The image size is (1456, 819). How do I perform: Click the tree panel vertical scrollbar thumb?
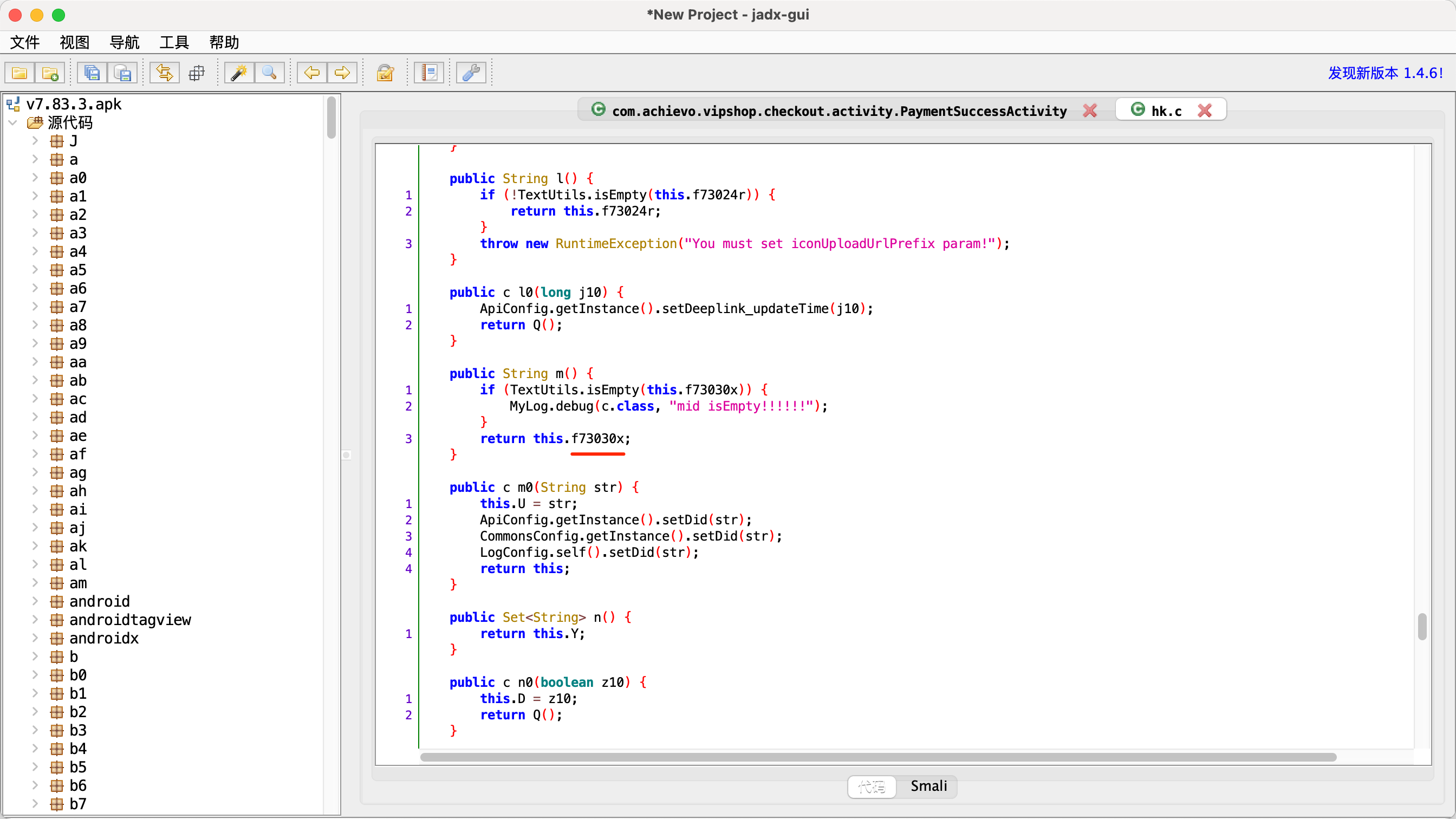click(x=331, y=117)
